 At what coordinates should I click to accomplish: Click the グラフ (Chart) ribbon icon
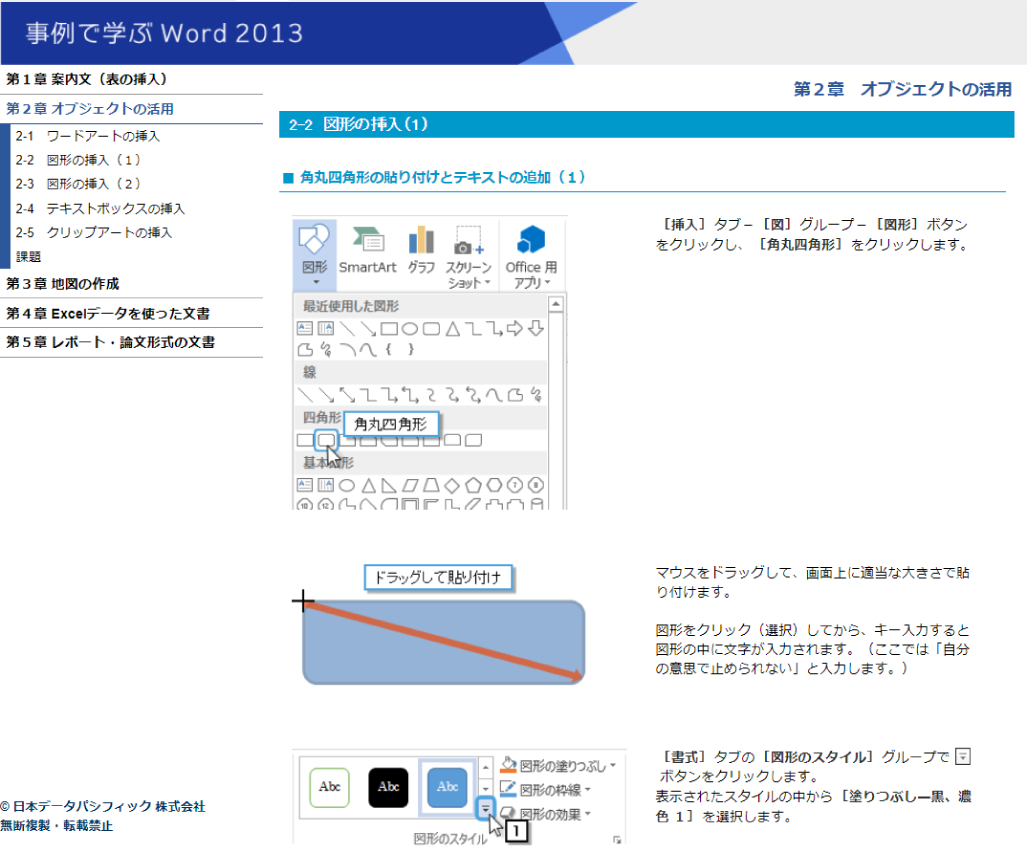click(421, 250)
